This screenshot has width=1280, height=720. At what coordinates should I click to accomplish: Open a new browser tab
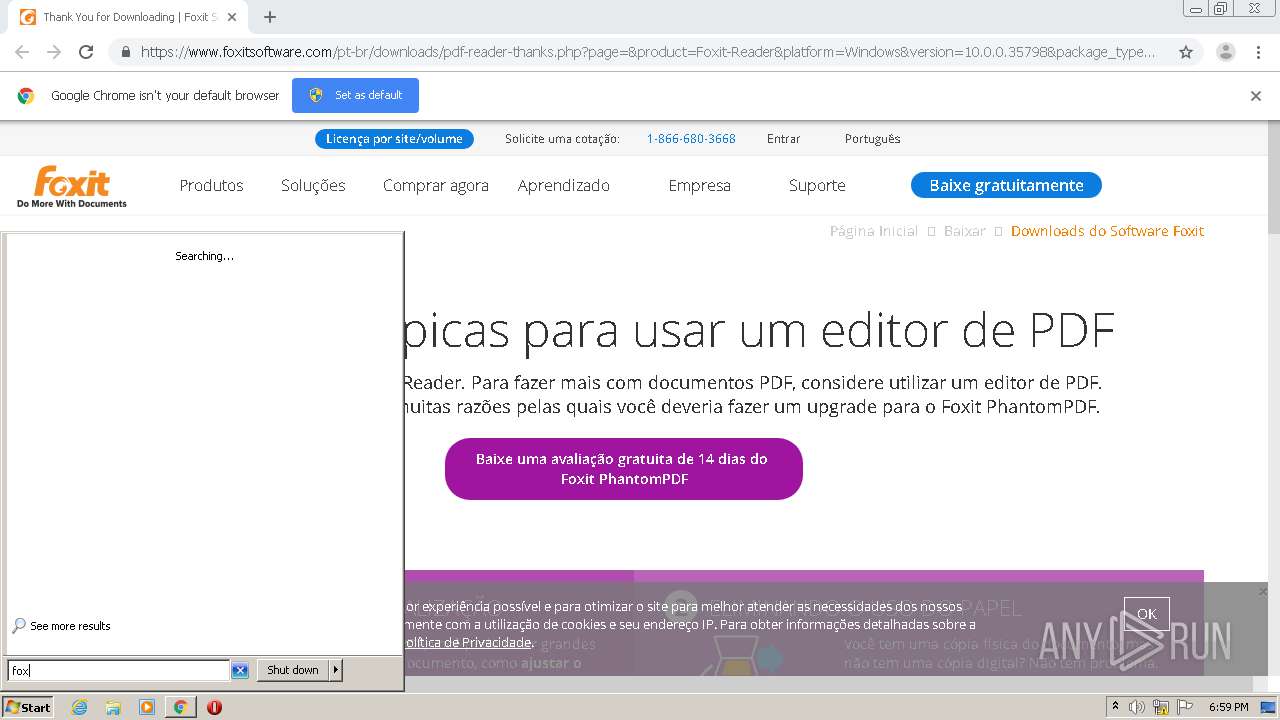[x=270, y=17]
